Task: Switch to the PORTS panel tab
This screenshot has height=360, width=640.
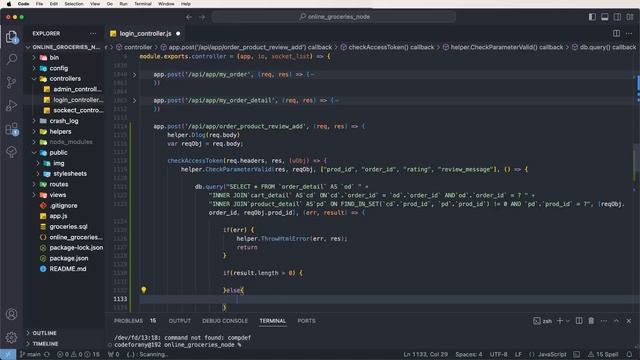Action: click(x=306, y=321)
